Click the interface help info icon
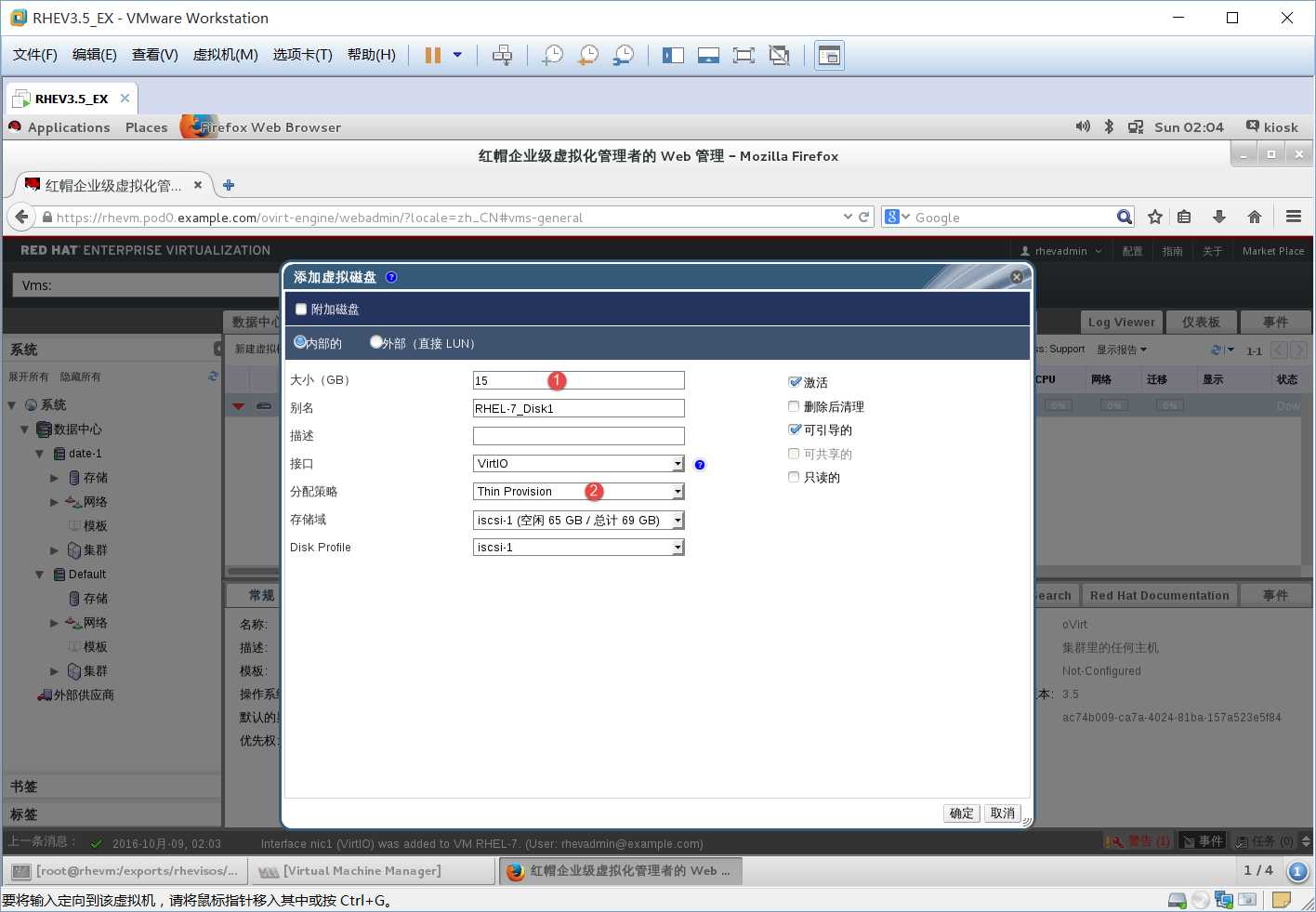Screen dimensions: 1316x912 (700, 465)
